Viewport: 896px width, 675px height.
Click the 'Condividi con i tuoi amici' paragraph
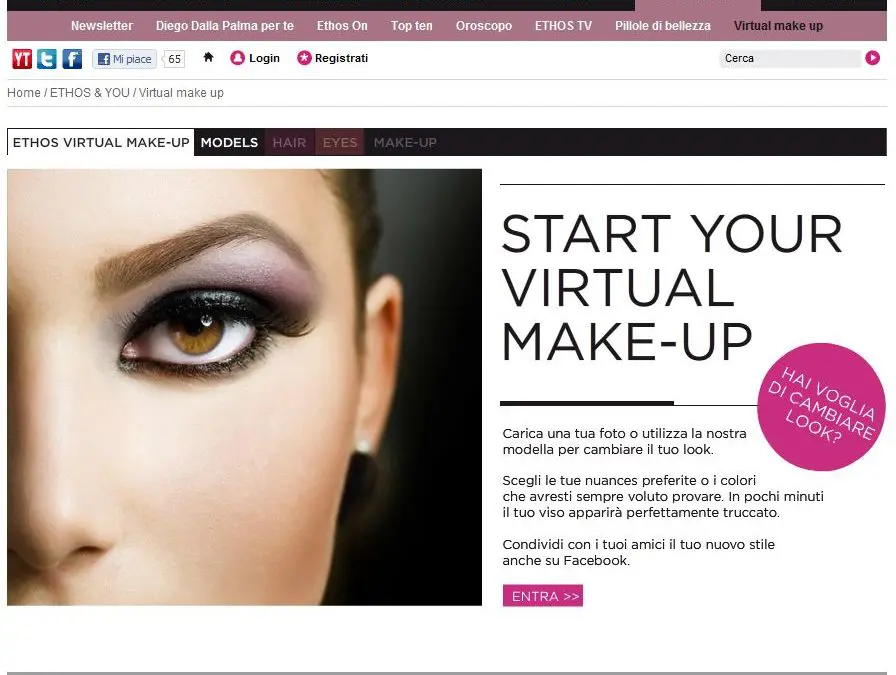pos(638,552)
